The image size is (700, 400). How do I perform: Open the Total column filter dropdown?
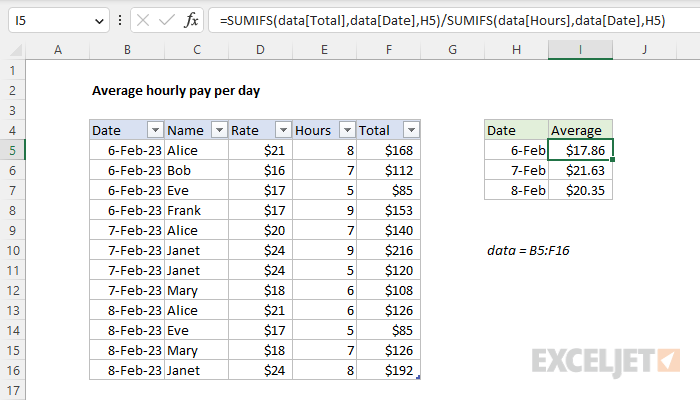click(x=410, y=130)
